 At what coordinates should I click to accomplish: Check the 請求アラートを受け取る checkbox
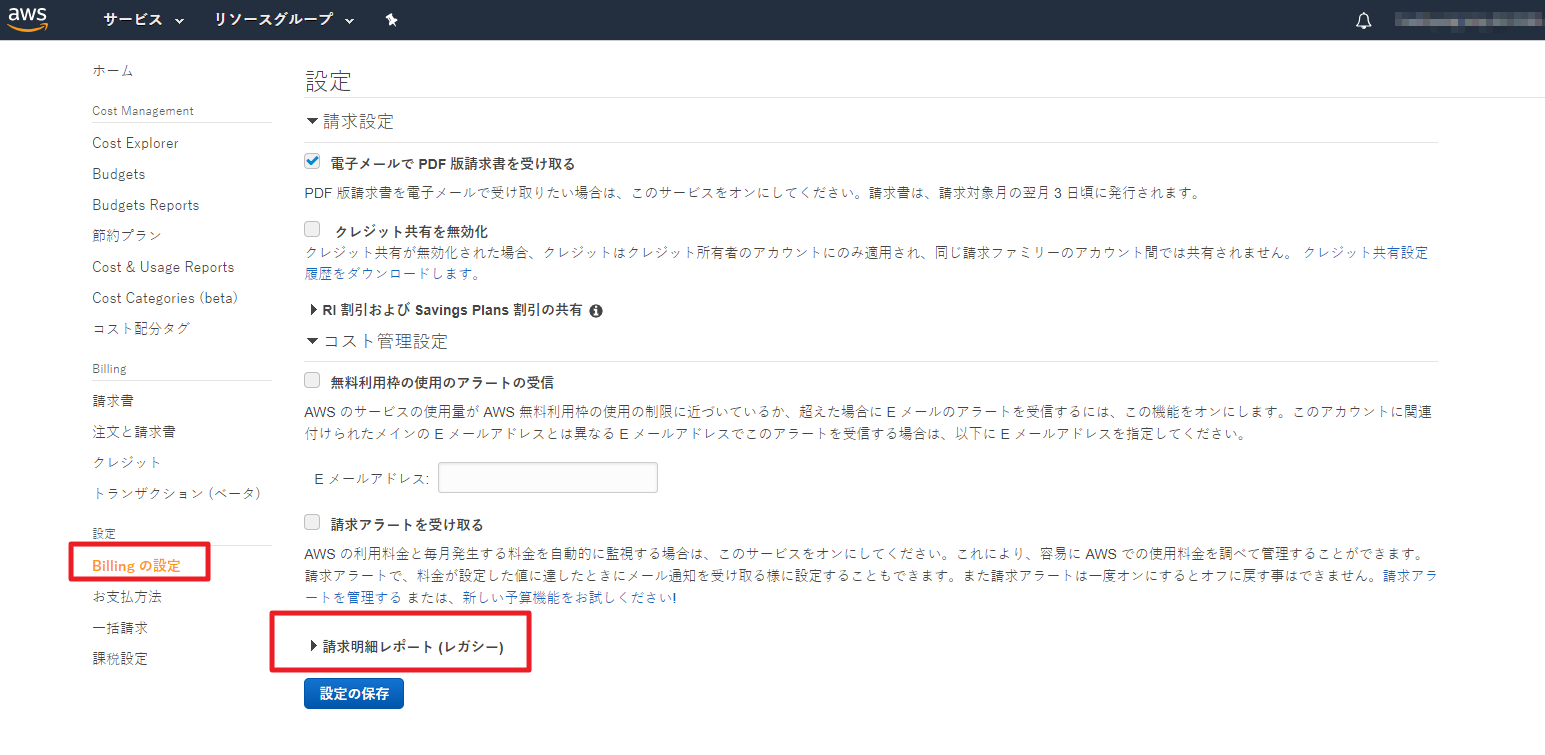[x=312, y=523]
